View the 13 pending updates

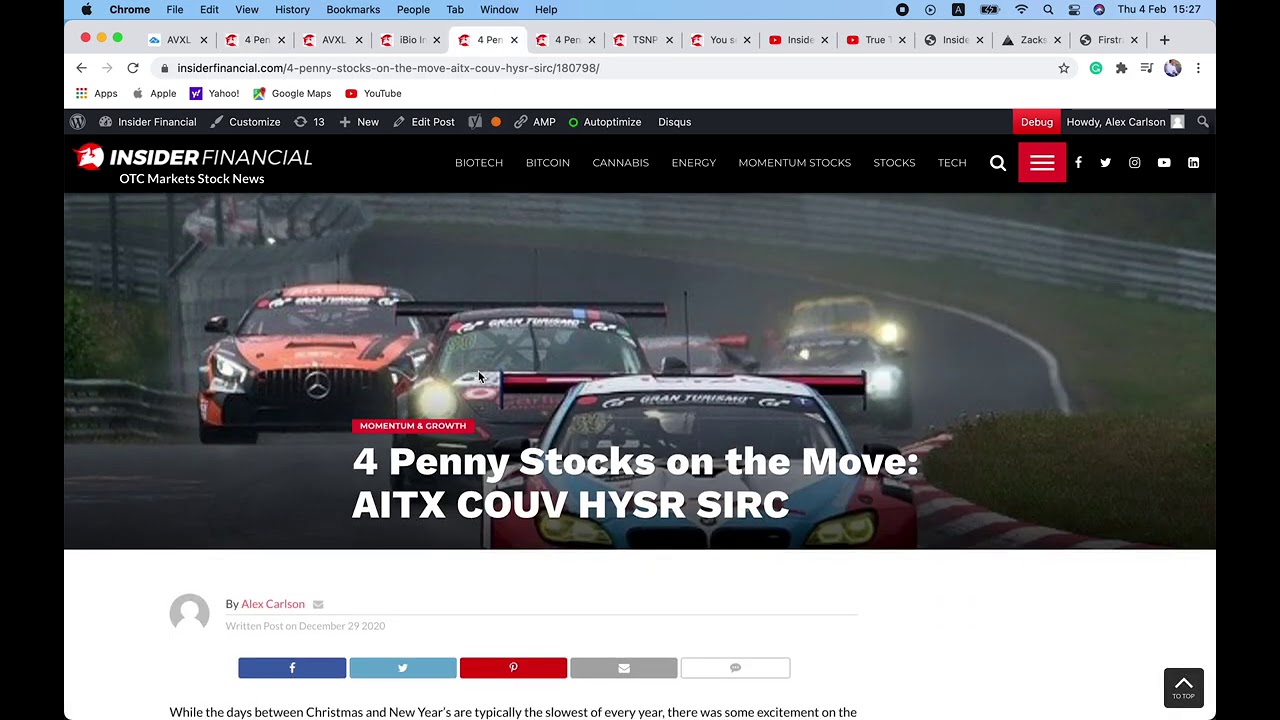coord(309,122)
